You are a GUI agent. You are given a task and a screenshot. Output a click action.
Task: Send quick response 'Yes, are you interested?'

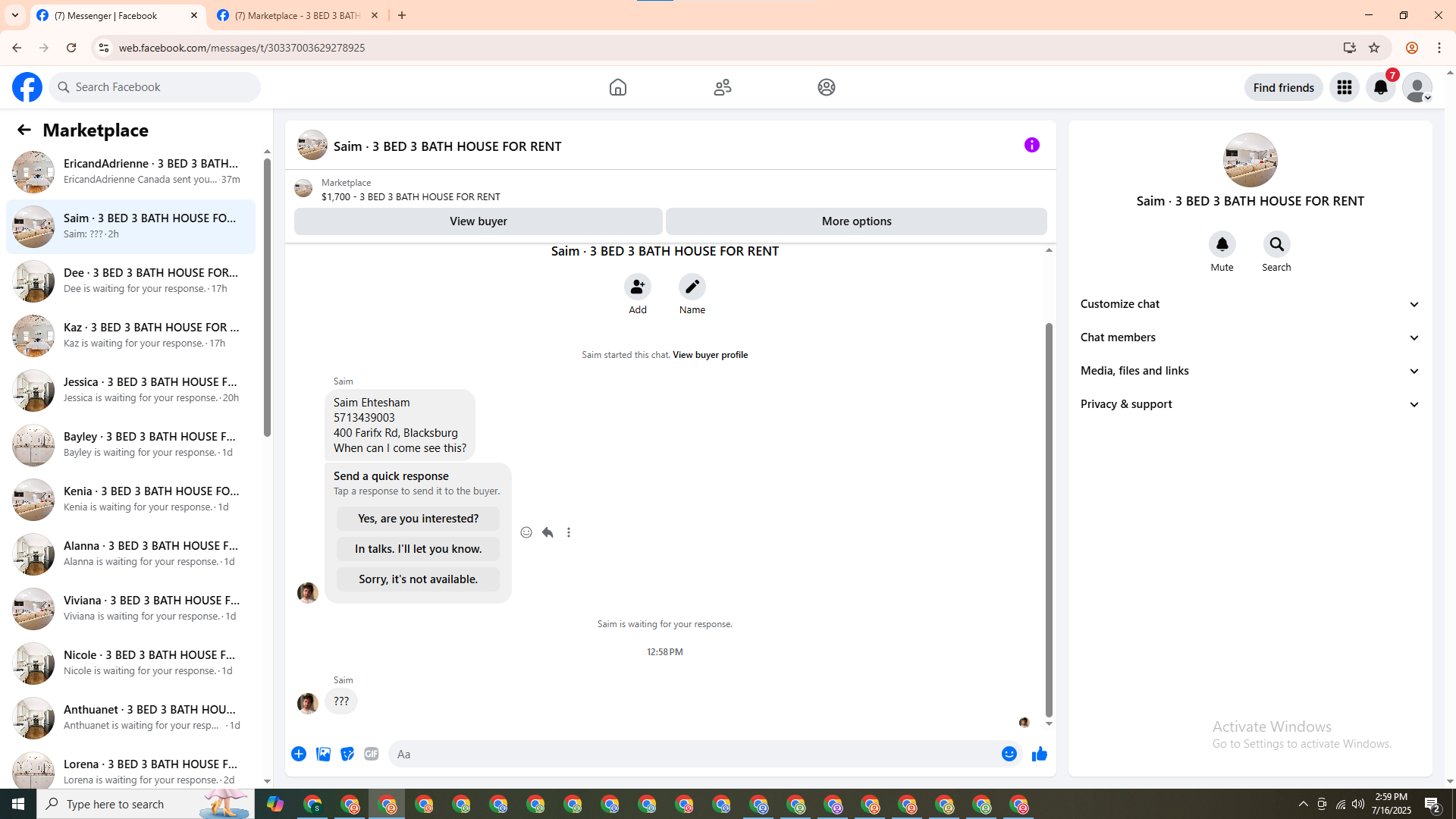[418, 519]
